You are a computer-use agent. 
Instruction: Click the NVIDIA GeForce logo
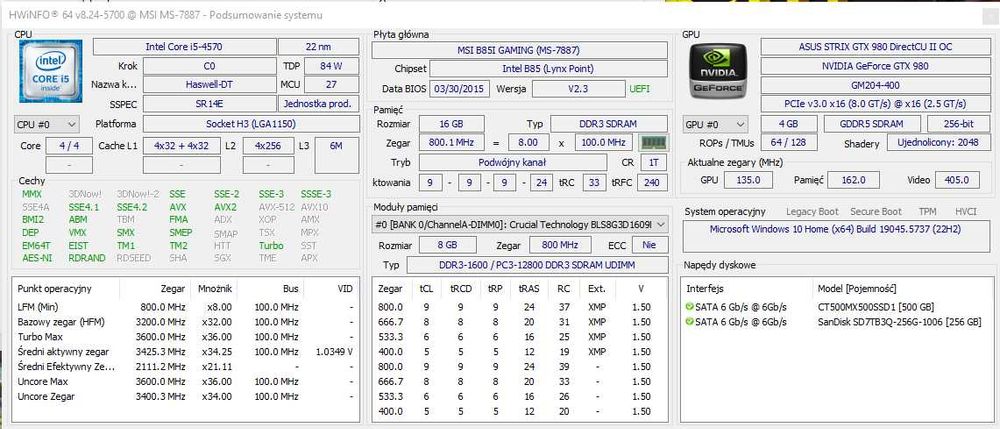[x=716, y=72]
